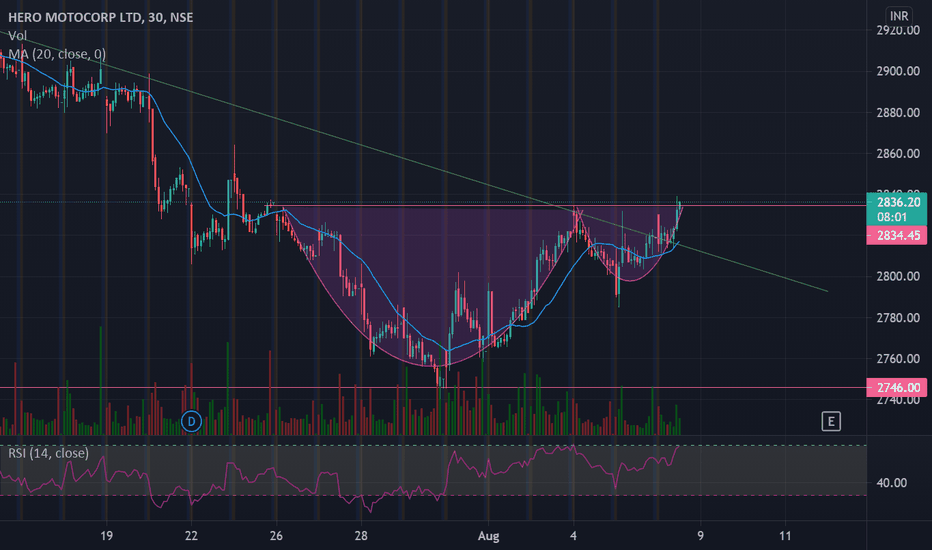The width and height of the screenshot is (932, 550).
Task: Click the 2880.00 price axis value
Action: click(898, 112)
